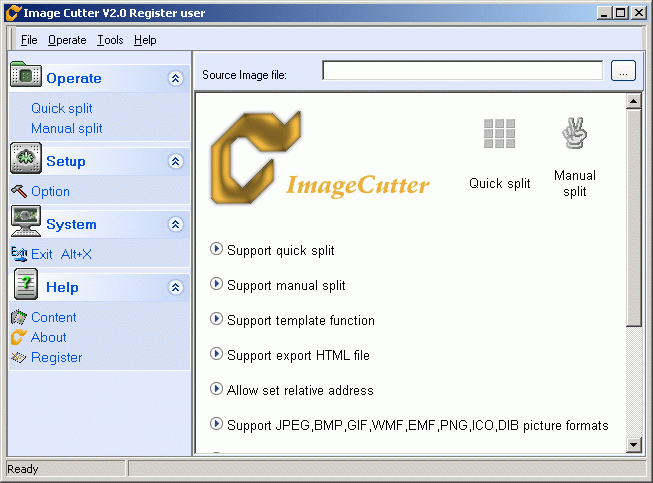
Task: Open the Operate menu
Action: click(67, 40)
